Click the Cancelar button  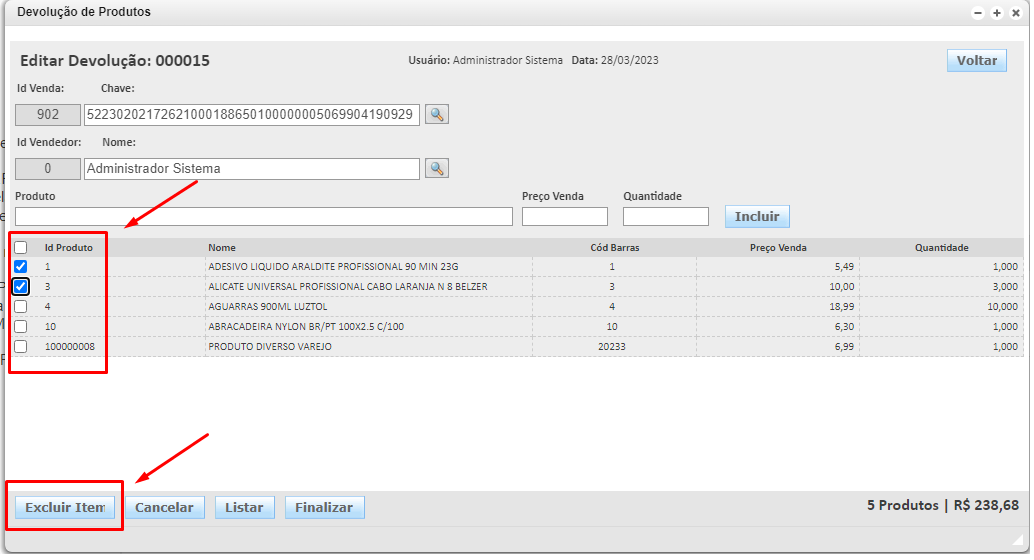coord(164,507)
